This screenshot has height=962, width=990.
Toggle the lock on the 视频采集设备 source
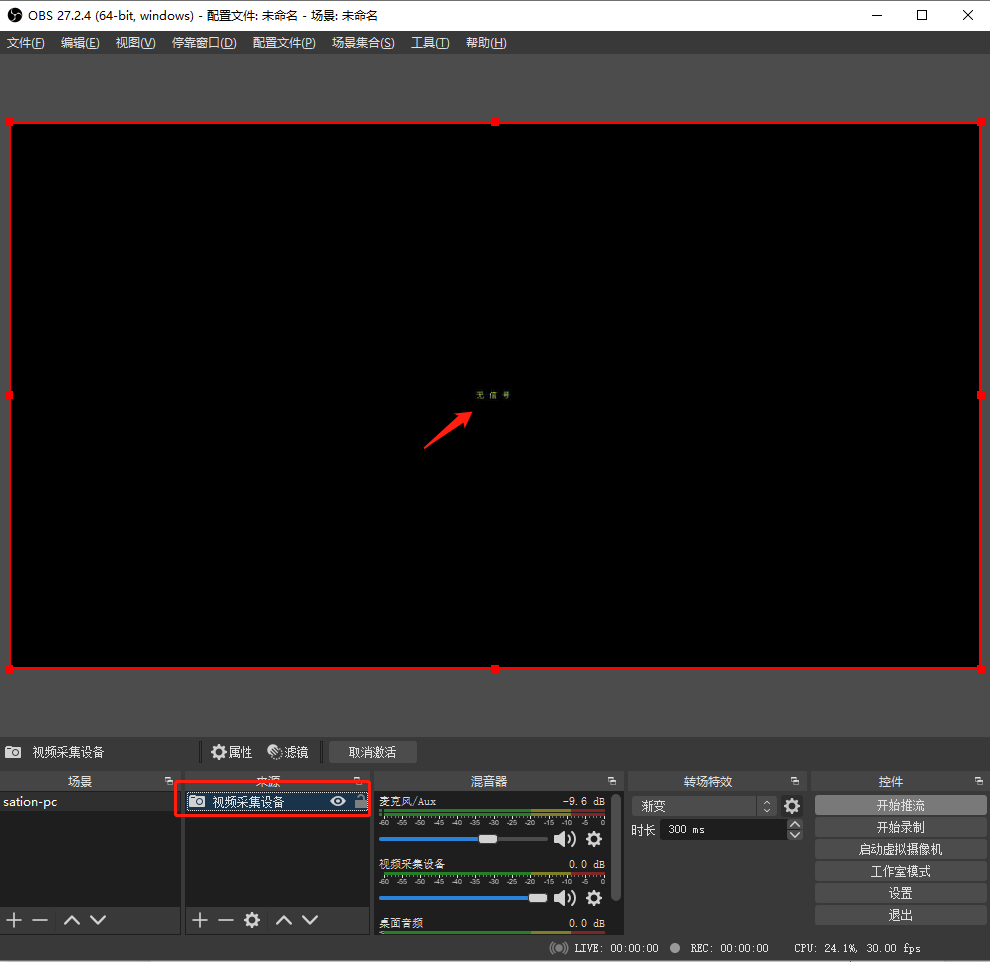point(360,801)
